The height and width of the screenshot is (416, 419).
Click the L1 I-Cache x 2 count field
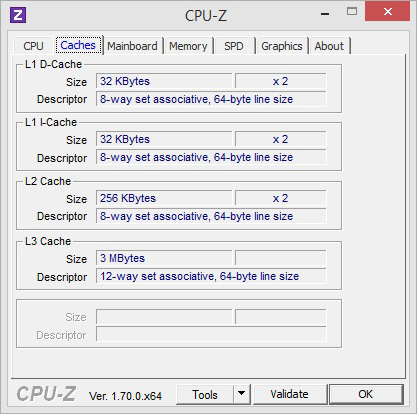click(281, 139)
